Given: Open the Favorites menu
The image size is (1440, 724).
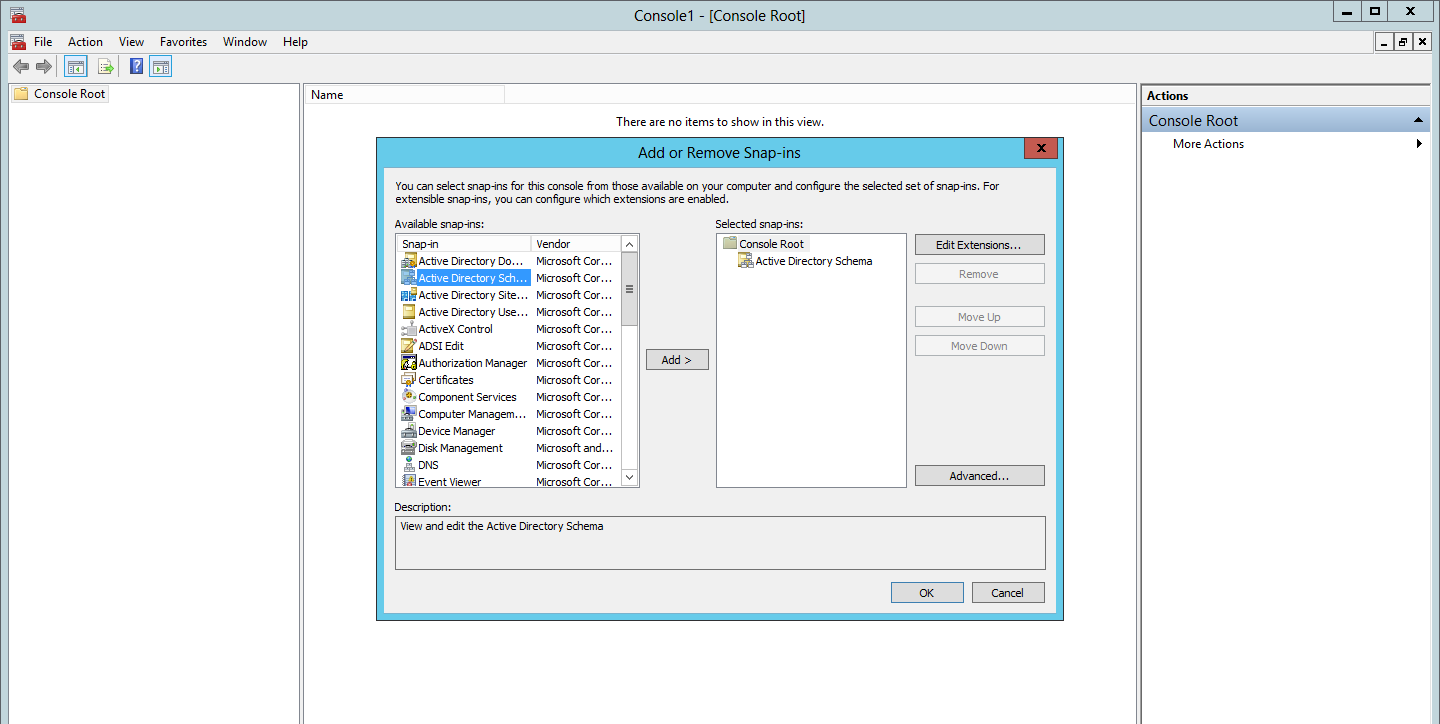Looking at the screenshot, I should coord(183,42).
